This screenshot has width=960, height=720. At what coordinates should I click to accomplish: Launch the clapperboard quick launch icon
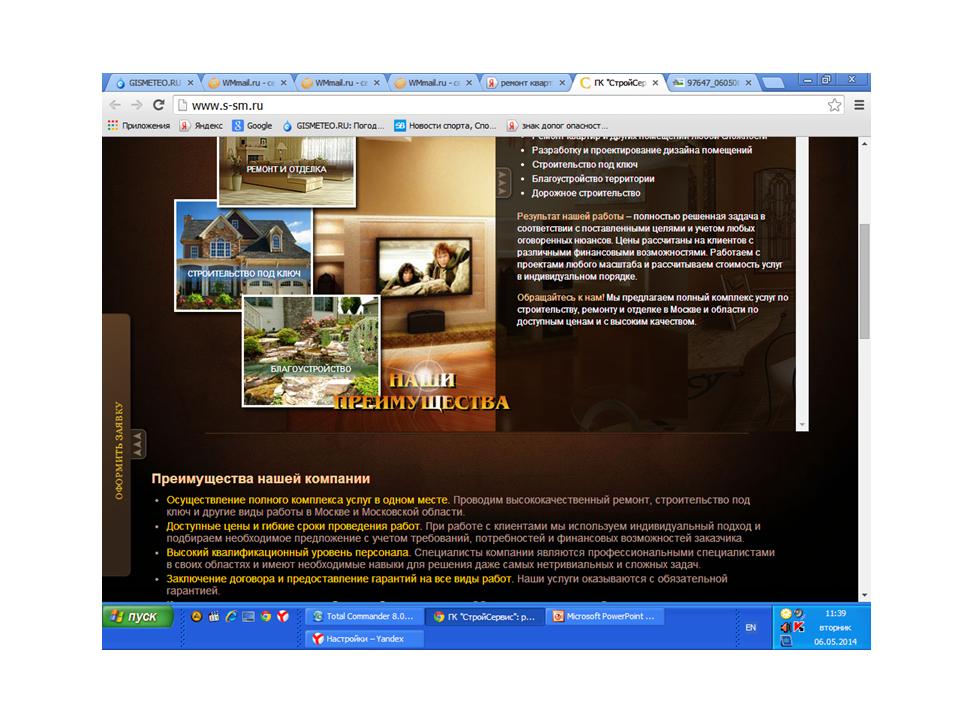coord(214,617)
